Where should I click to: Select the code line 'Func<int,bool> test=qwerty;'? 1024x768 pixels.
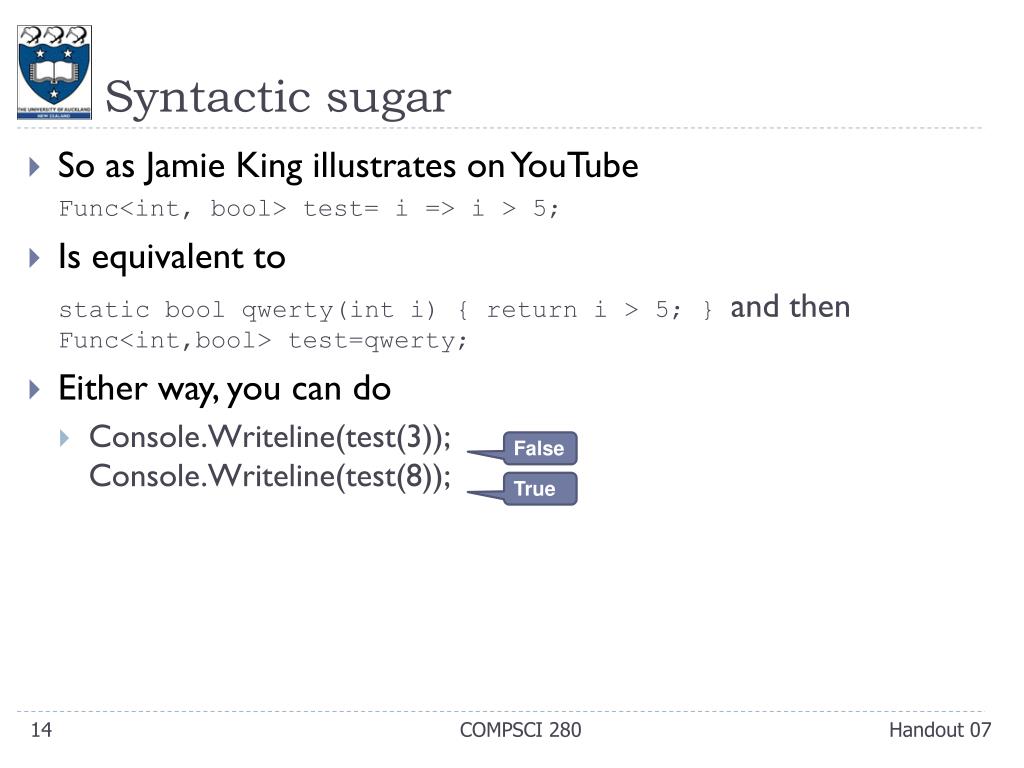point(263,340)
